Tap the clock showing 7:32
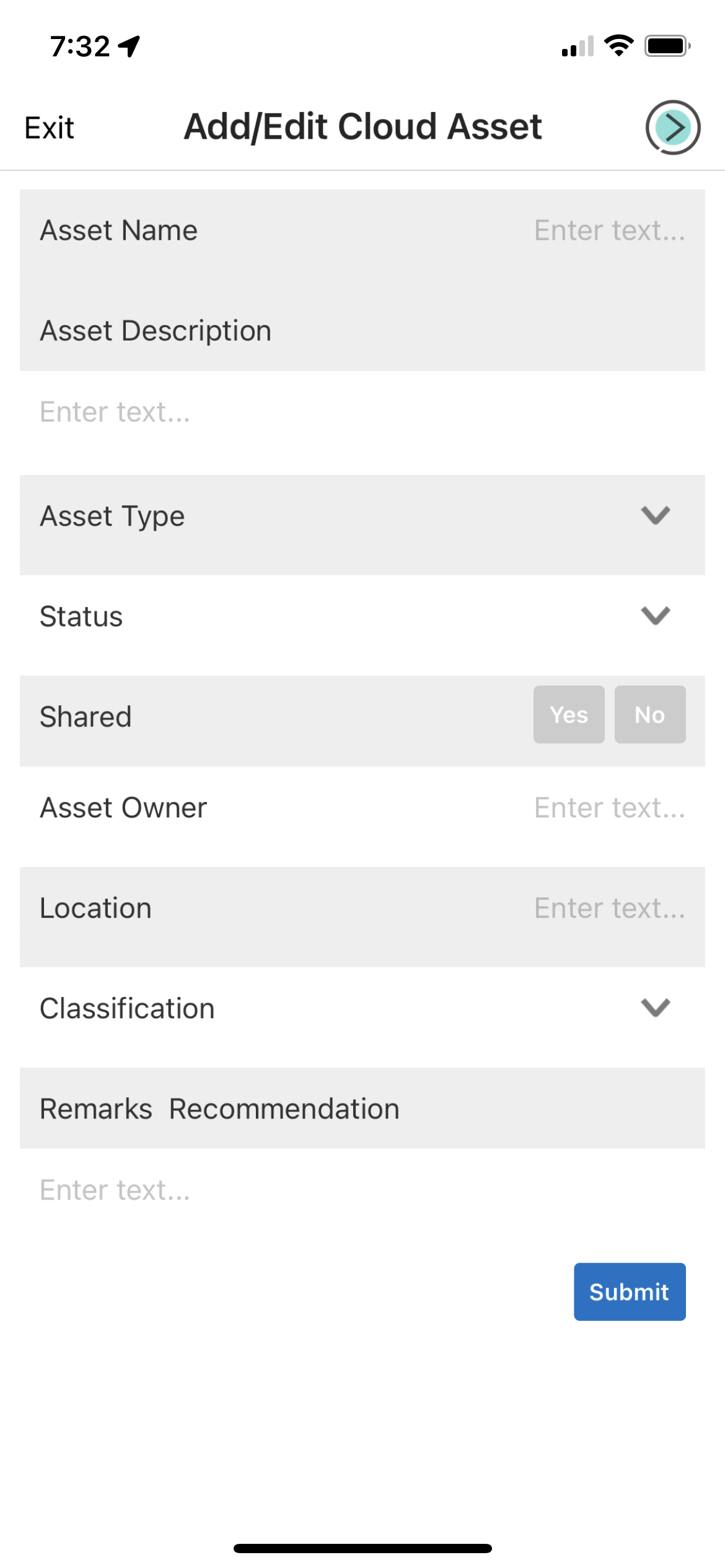The height and width of the screenshot is (1568, 725). point(81,44)
